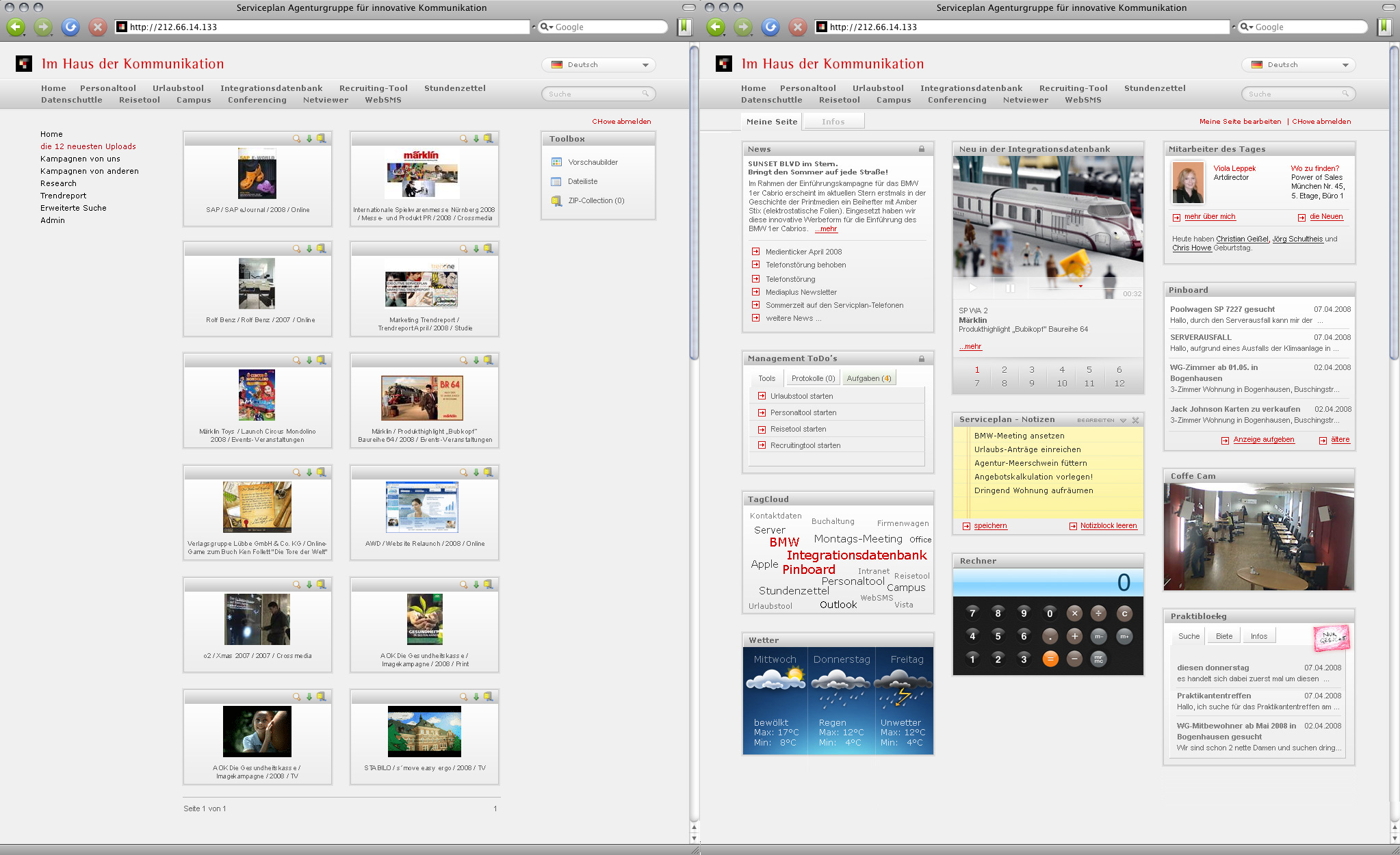Click the address bar of the Meine Seite window
Image resolution: width=1400 pixels, height=855 pixels.
1022,27
